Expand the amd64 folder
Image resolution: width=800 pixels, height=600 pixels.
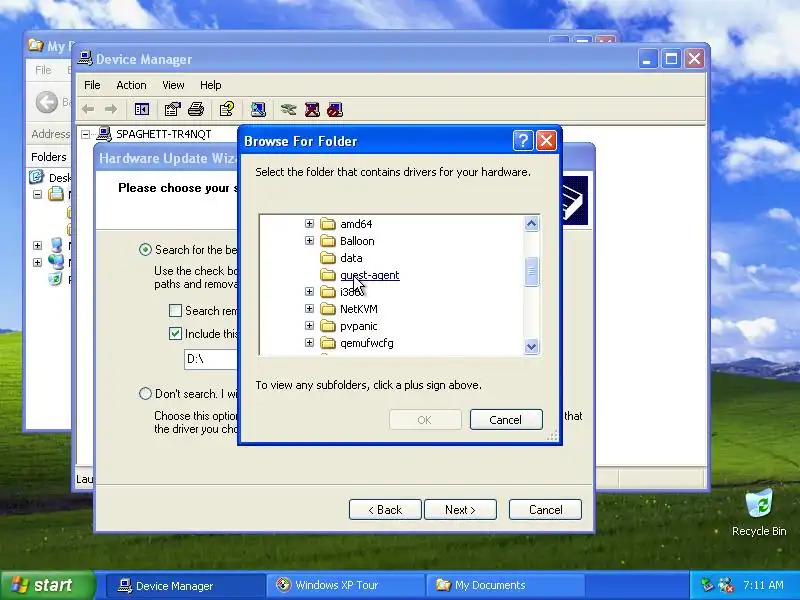pos(309,223)
